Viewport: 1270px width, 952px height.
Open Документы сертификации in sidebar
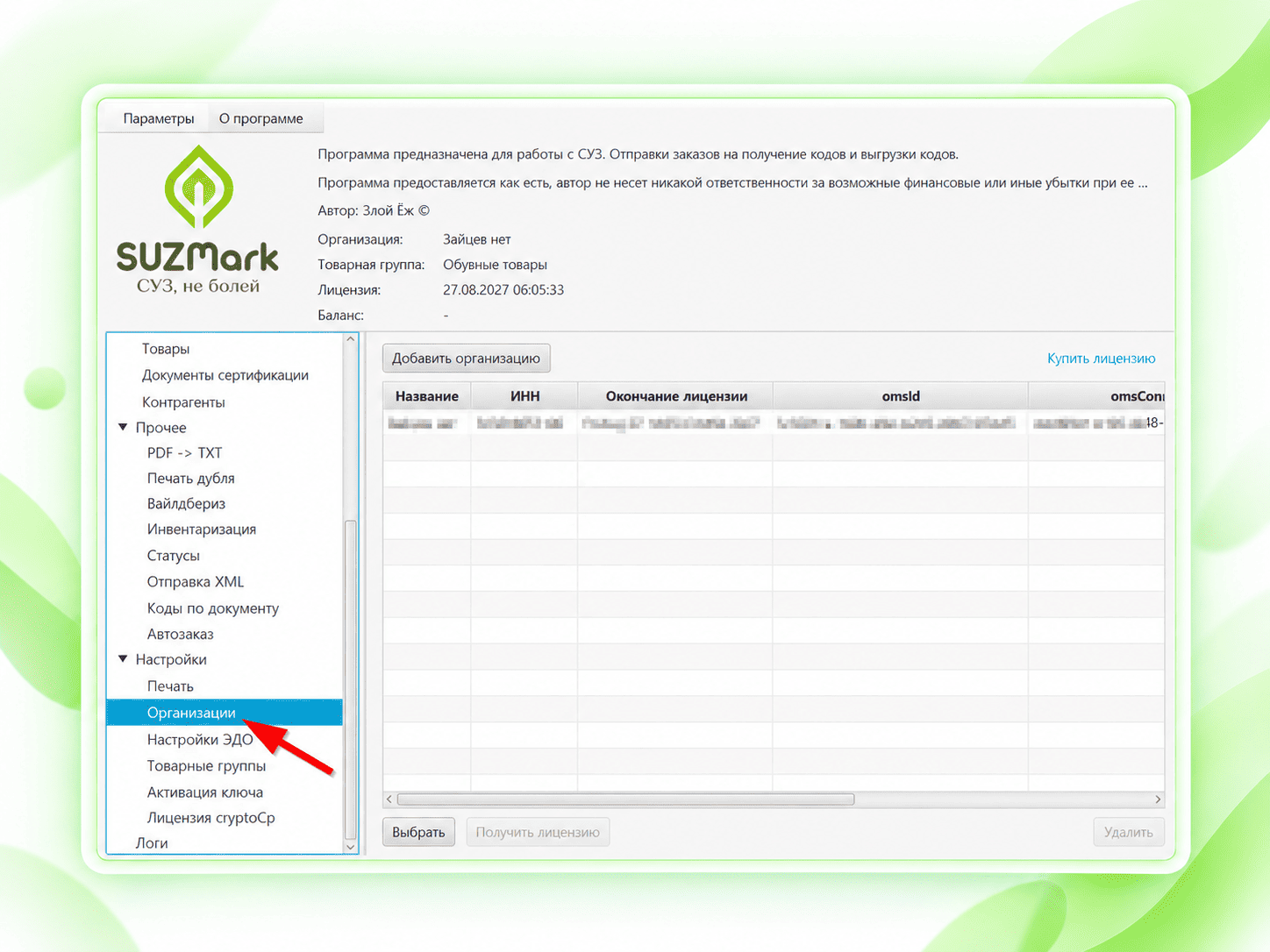225,375
